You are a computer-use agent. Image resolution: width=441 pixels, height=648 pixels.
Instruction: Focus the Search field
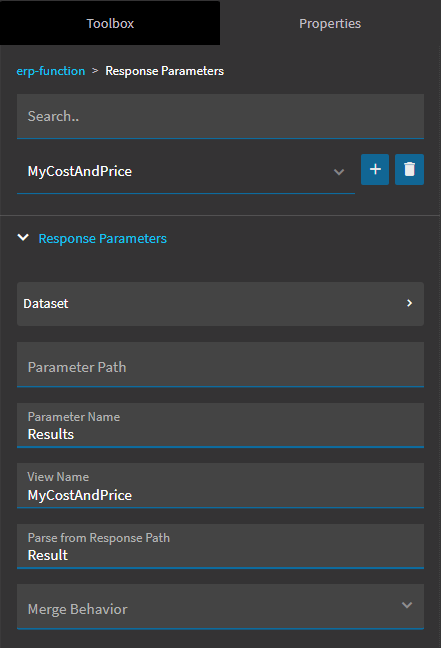tap(220, 116)
